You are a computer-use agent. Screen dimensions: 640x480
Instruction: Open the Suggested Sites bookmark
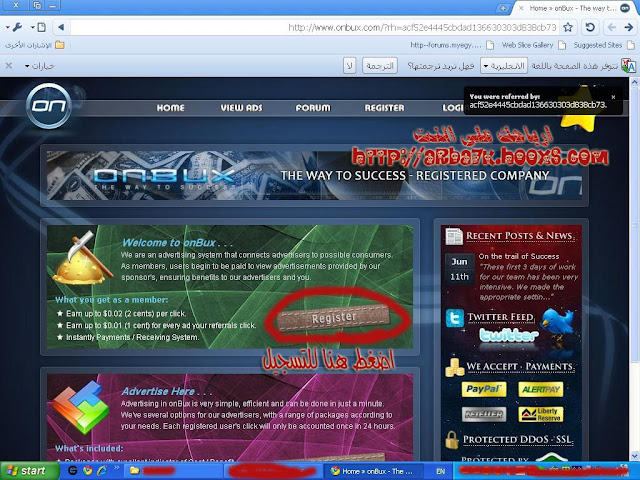tap(604, 45)
